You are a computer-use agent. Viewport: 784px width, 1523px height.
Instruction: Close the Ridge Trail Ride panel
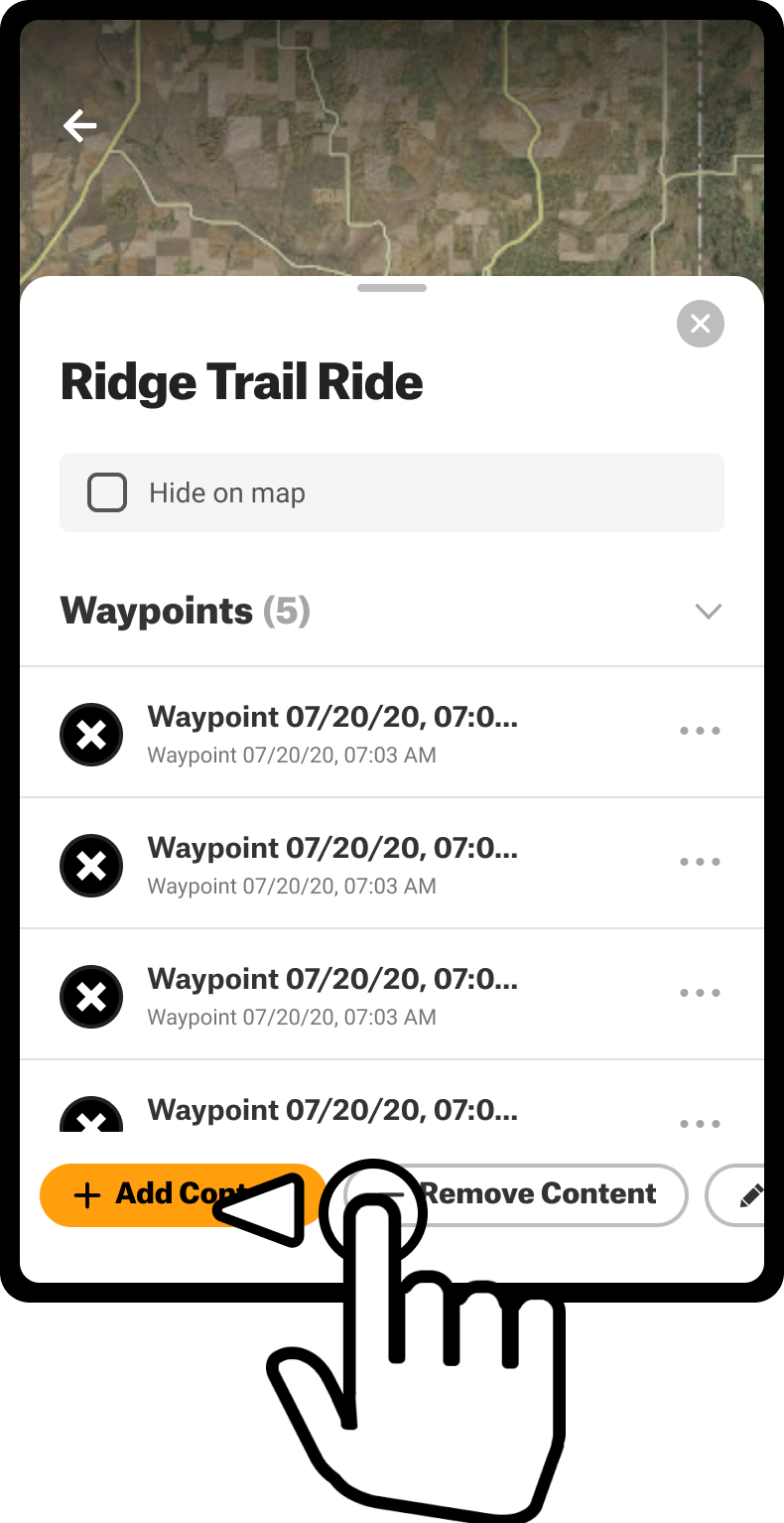(700, 324)
